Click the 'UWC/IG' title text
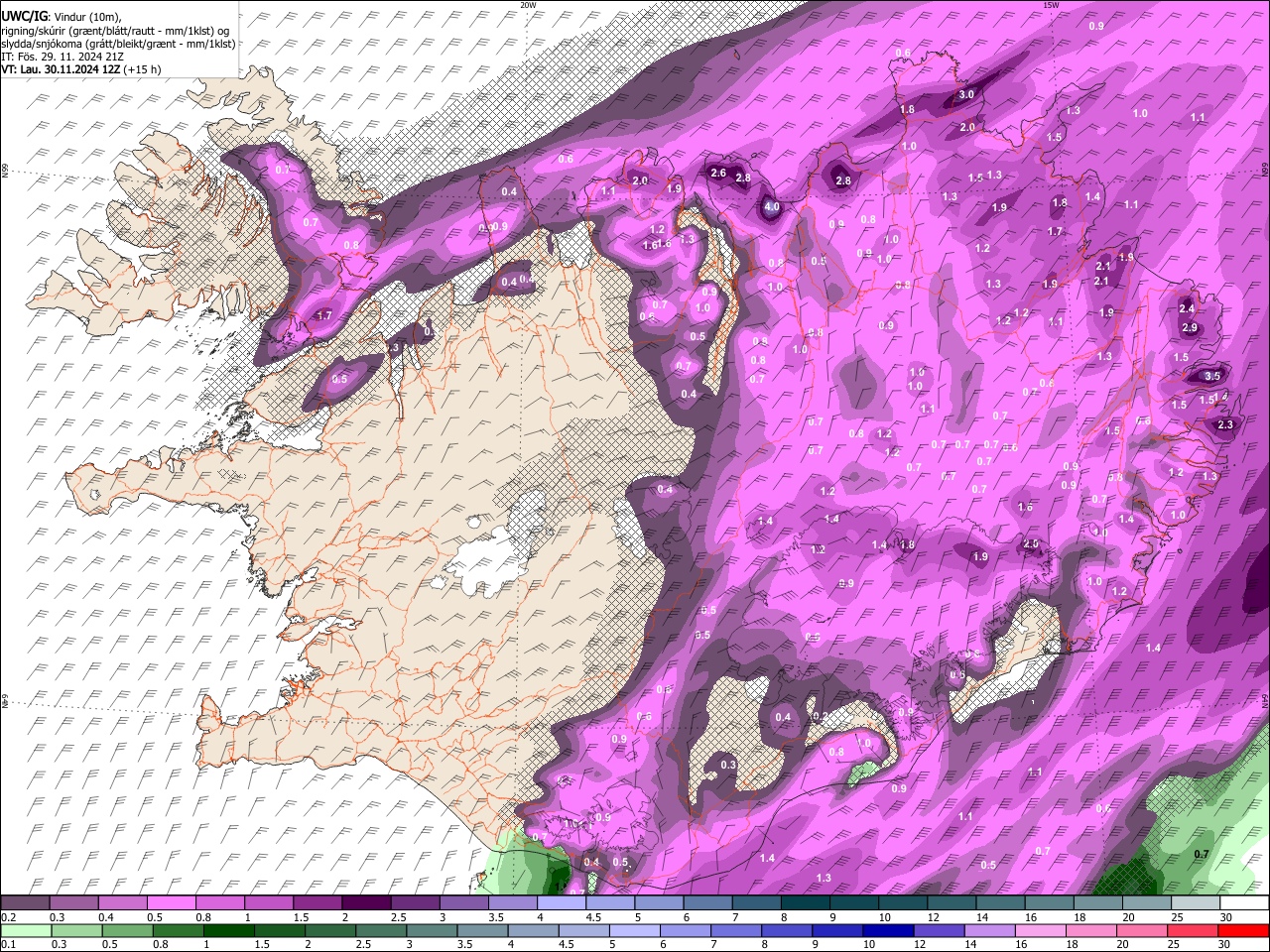 [x=24, y=16]
